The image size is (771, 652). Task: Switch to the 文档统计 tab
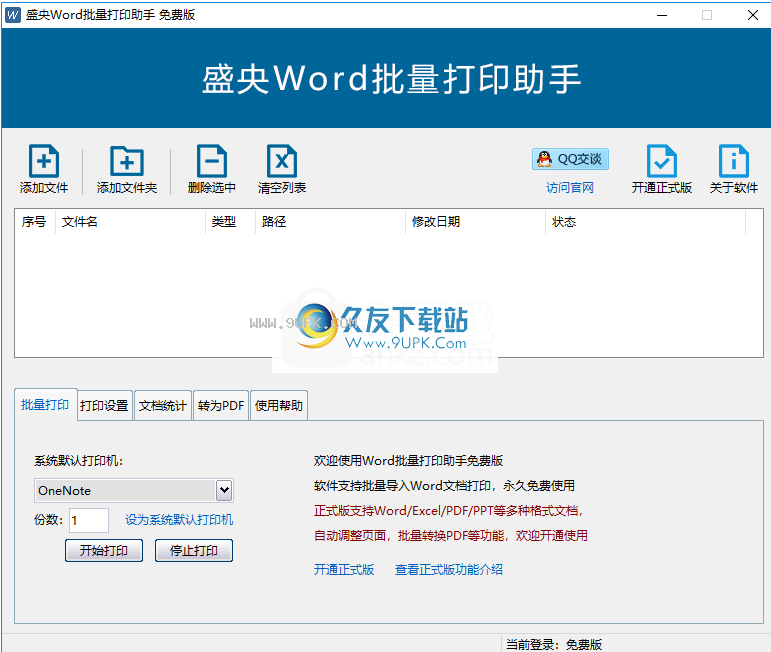click(163, 406)
